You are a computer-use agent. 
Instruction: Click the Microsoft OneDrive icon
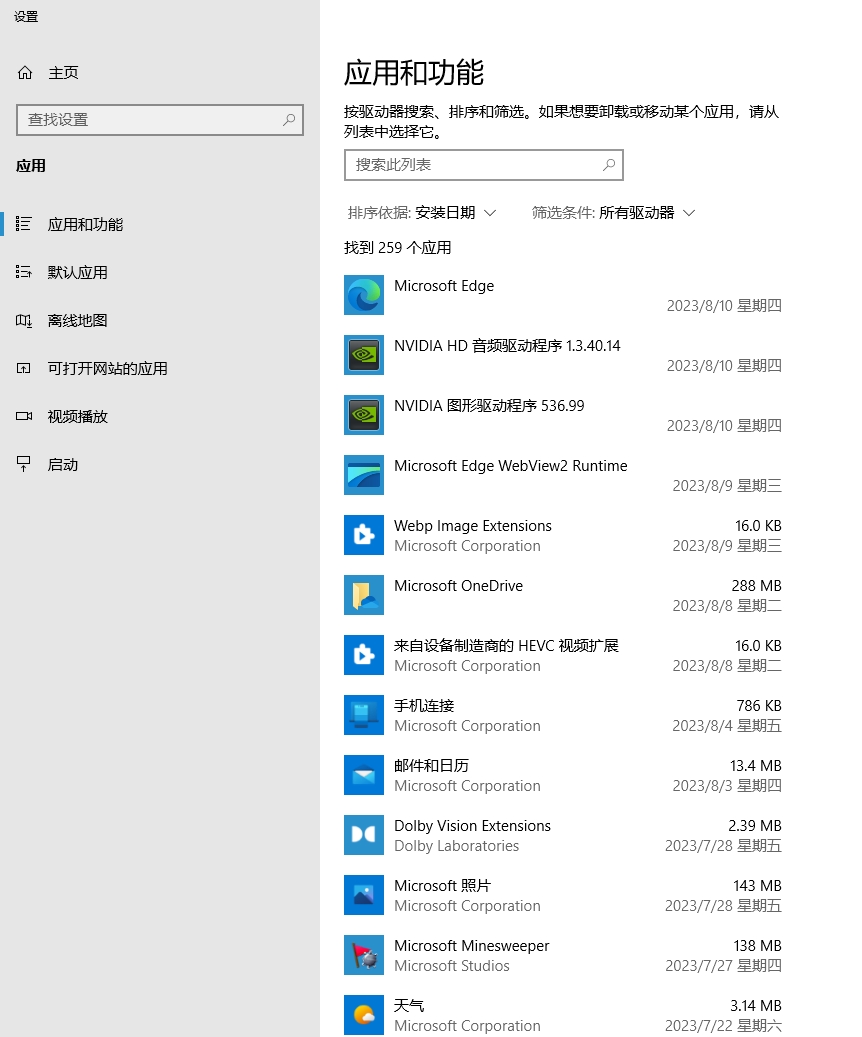pyautogui.click(x=364, y=595)
